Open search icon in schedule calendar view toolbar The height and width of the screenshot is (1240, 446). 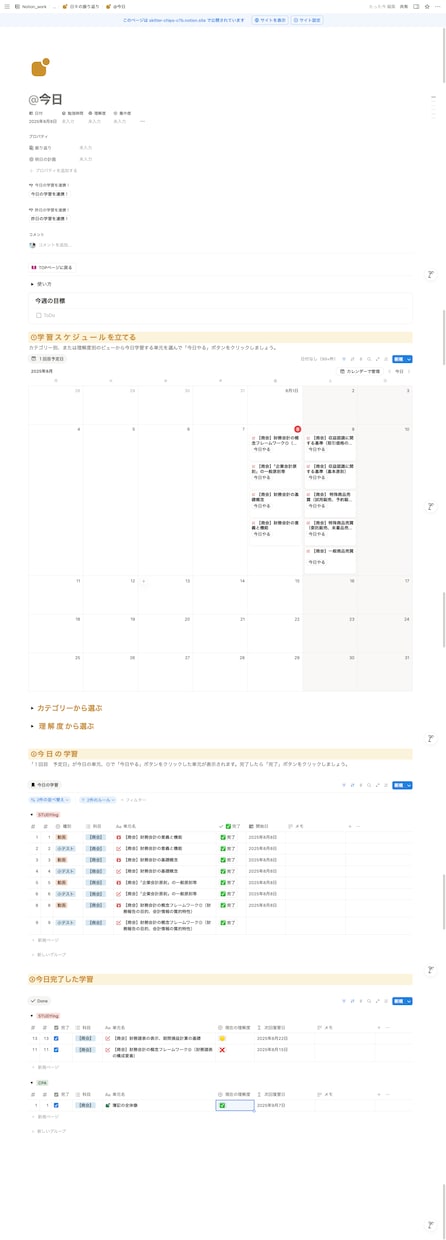[369, 359]
